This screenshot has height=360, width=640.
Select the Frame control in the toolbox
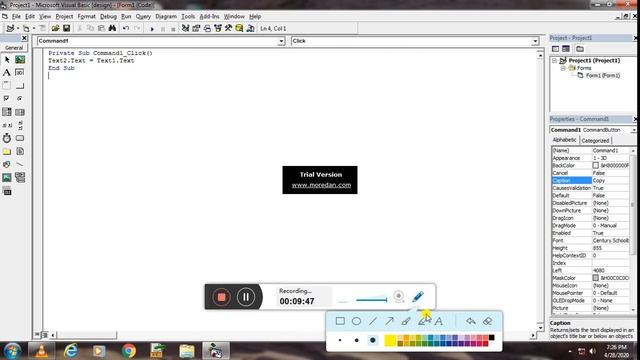coord(7,86)
